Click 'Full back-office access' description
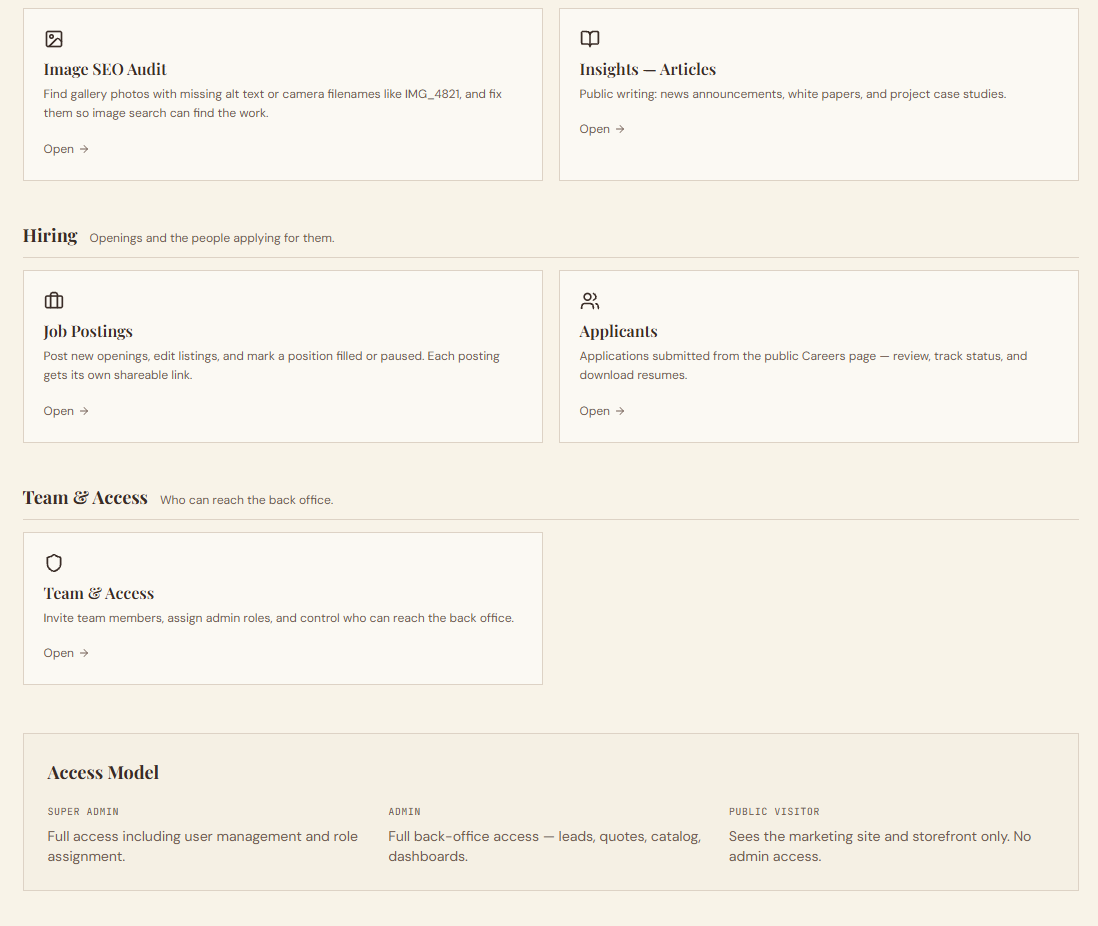 tap(545, 846)
